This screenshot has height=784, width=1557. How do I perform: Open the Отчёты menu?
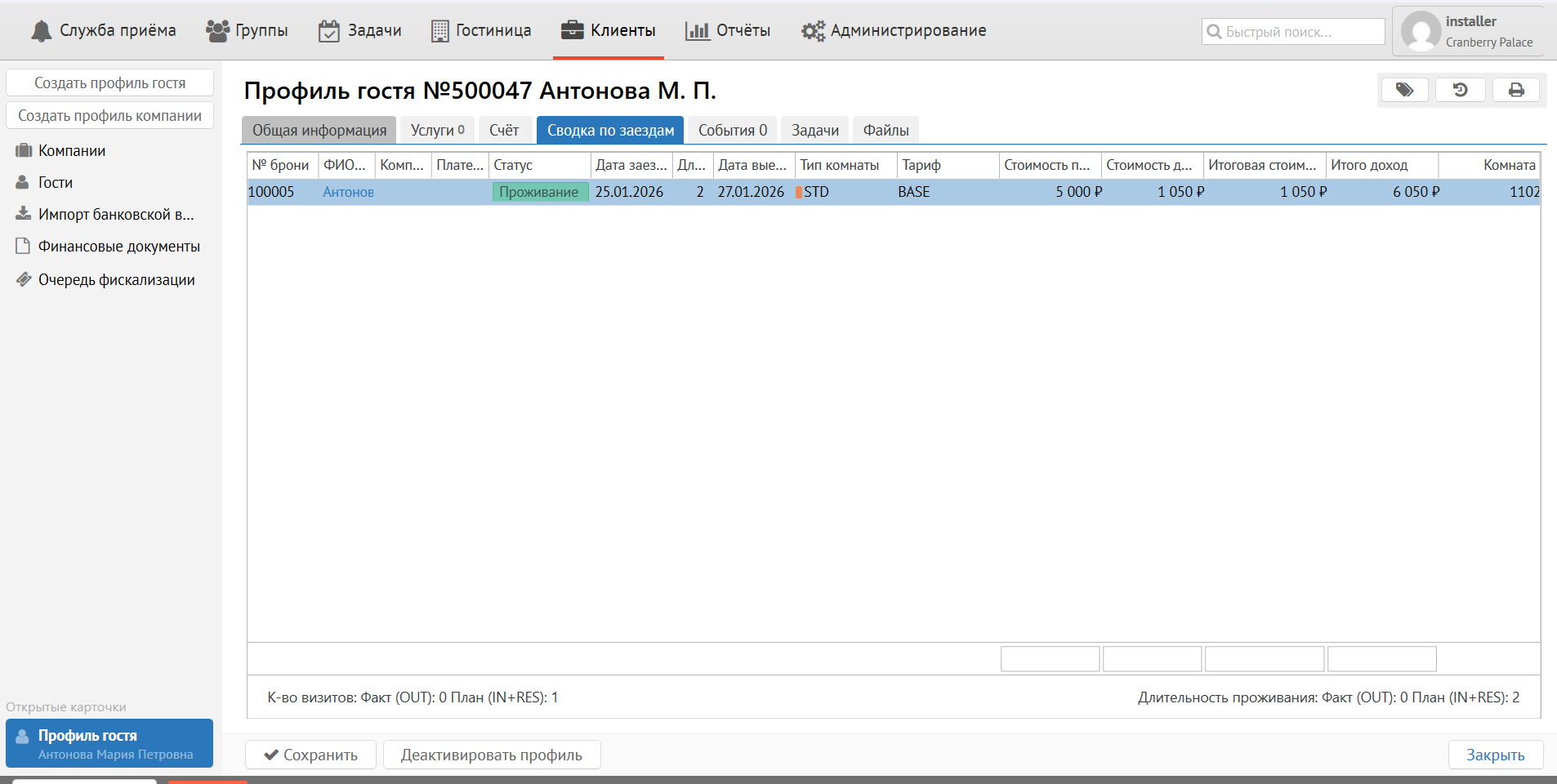click(x=728, y=31)
